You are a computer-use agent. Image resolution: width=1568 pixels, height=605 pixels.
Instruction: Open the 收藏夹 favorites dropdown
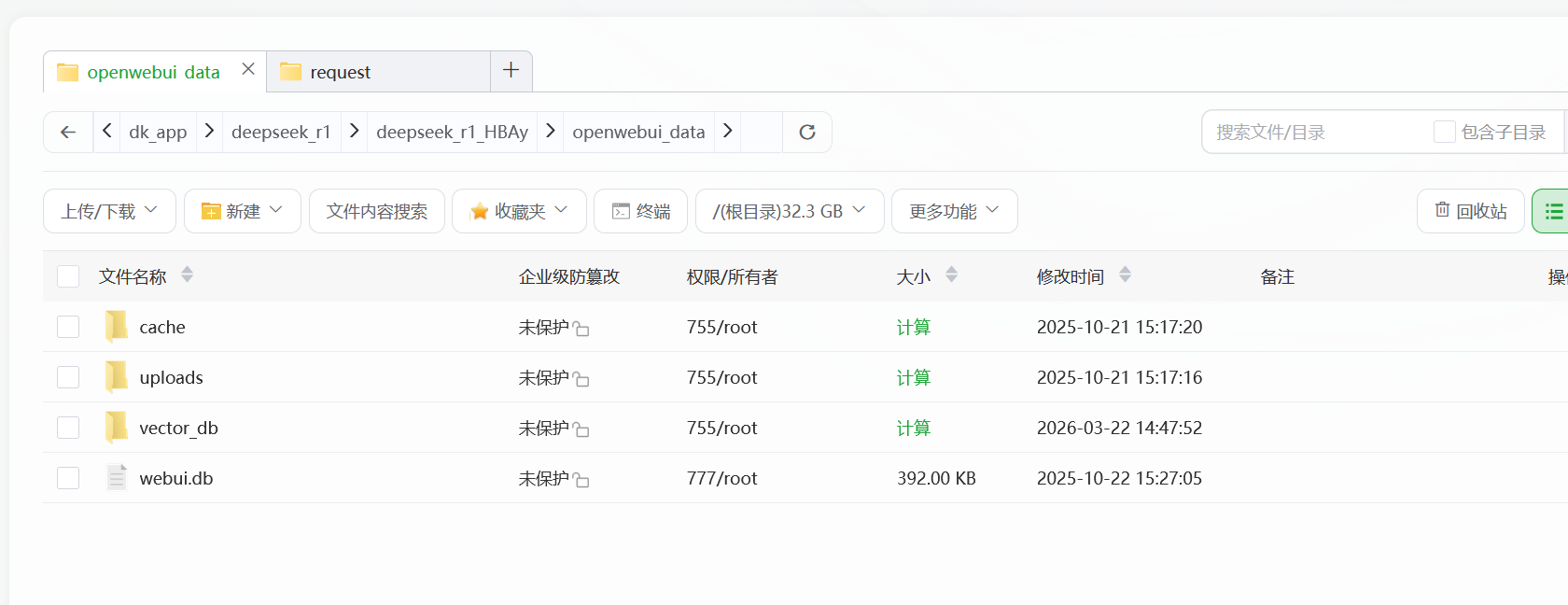[519, 211]
